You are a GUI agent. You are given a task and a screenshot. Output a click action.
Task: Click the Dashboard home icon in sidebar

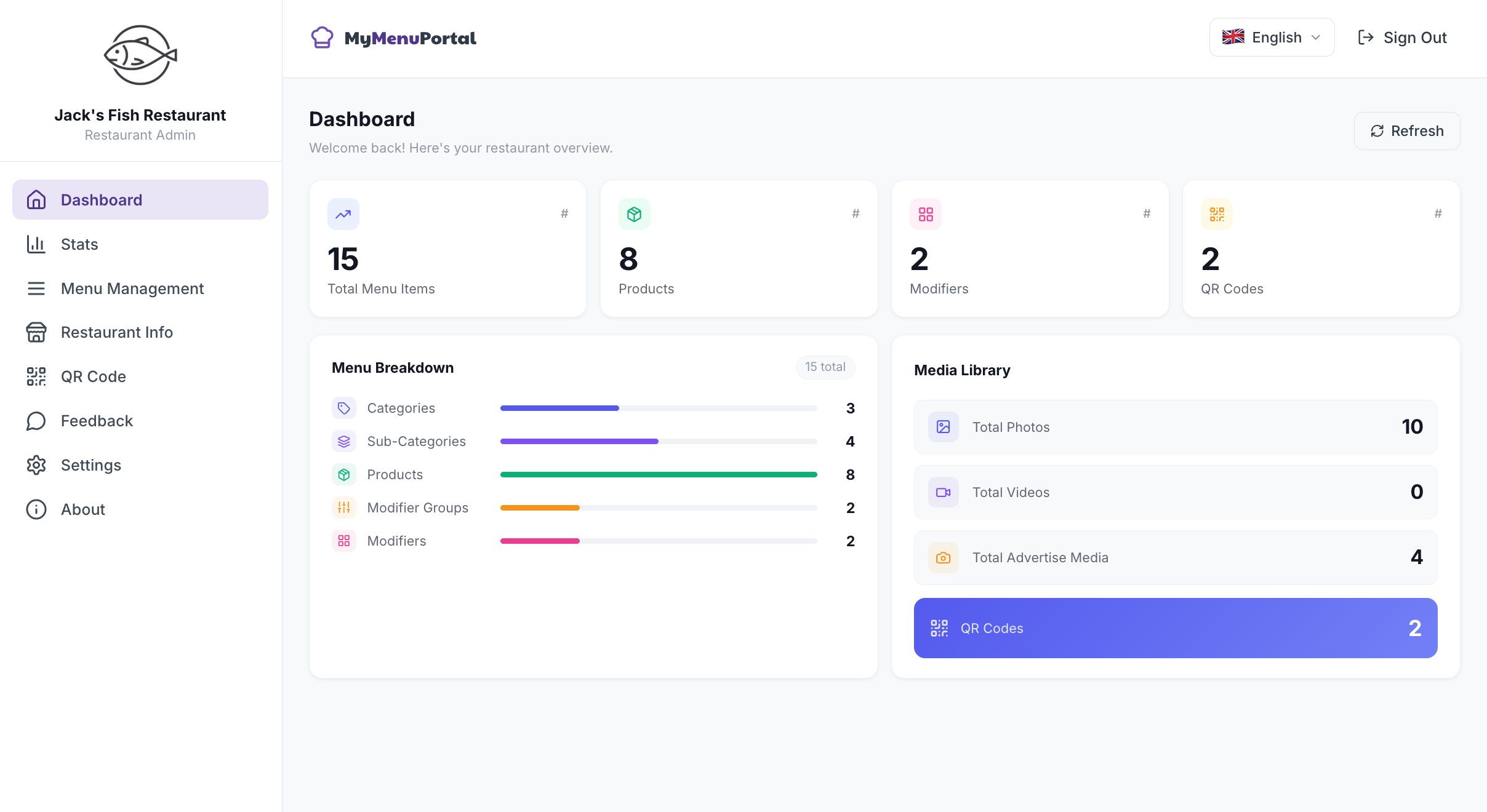36,199
